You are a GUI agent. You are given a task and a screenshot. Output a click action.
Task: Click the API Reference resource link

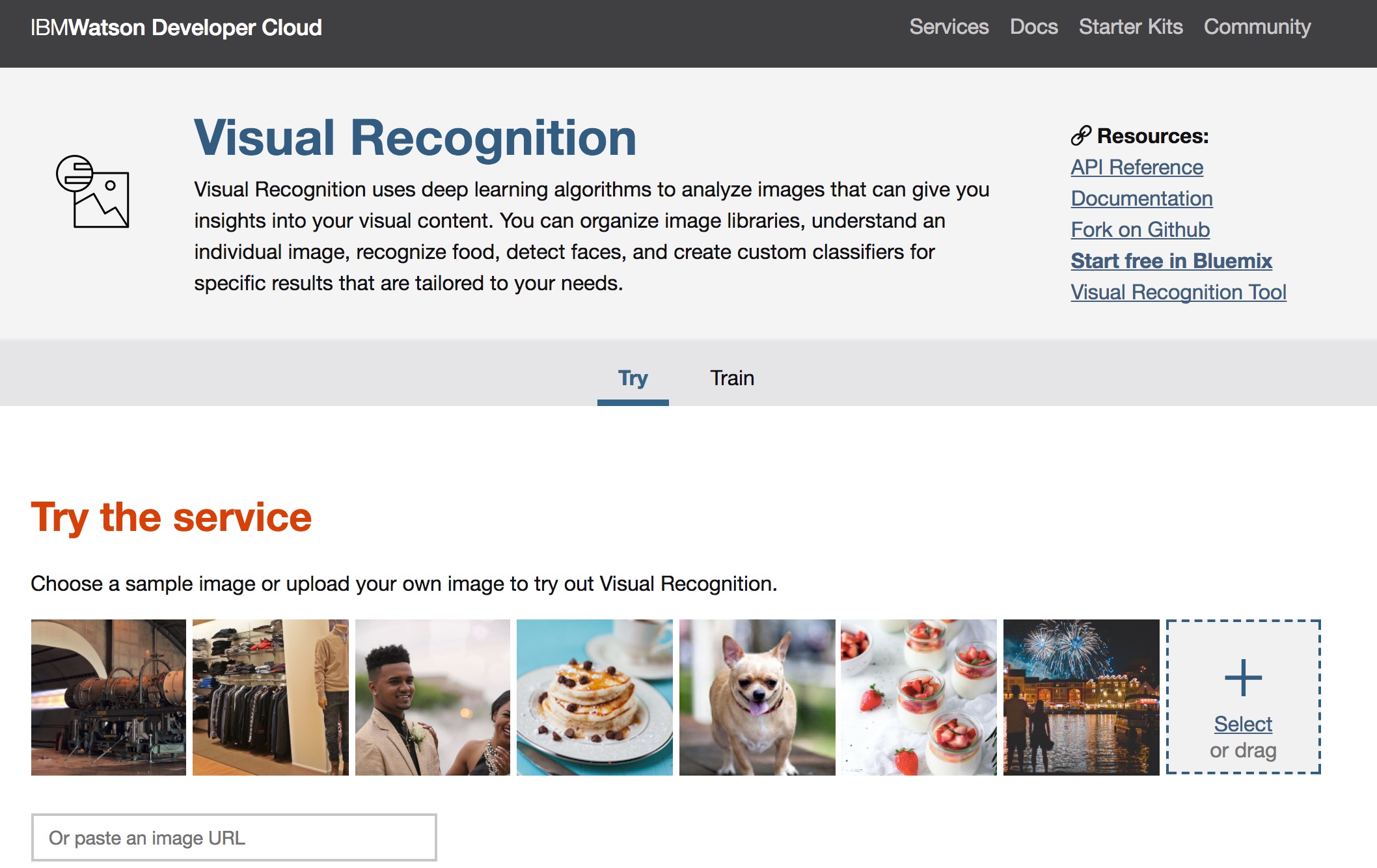[x=1136, y=166]
